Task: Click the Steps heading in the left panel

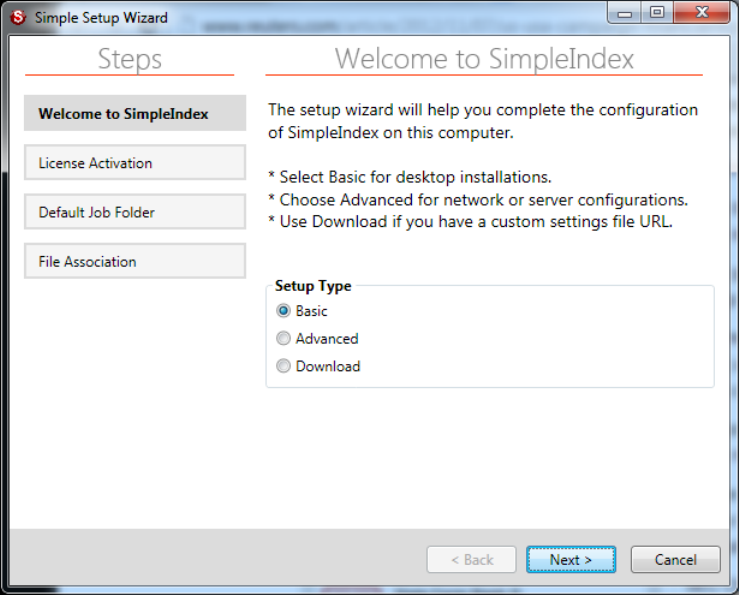Action: (x=129, y=59)
